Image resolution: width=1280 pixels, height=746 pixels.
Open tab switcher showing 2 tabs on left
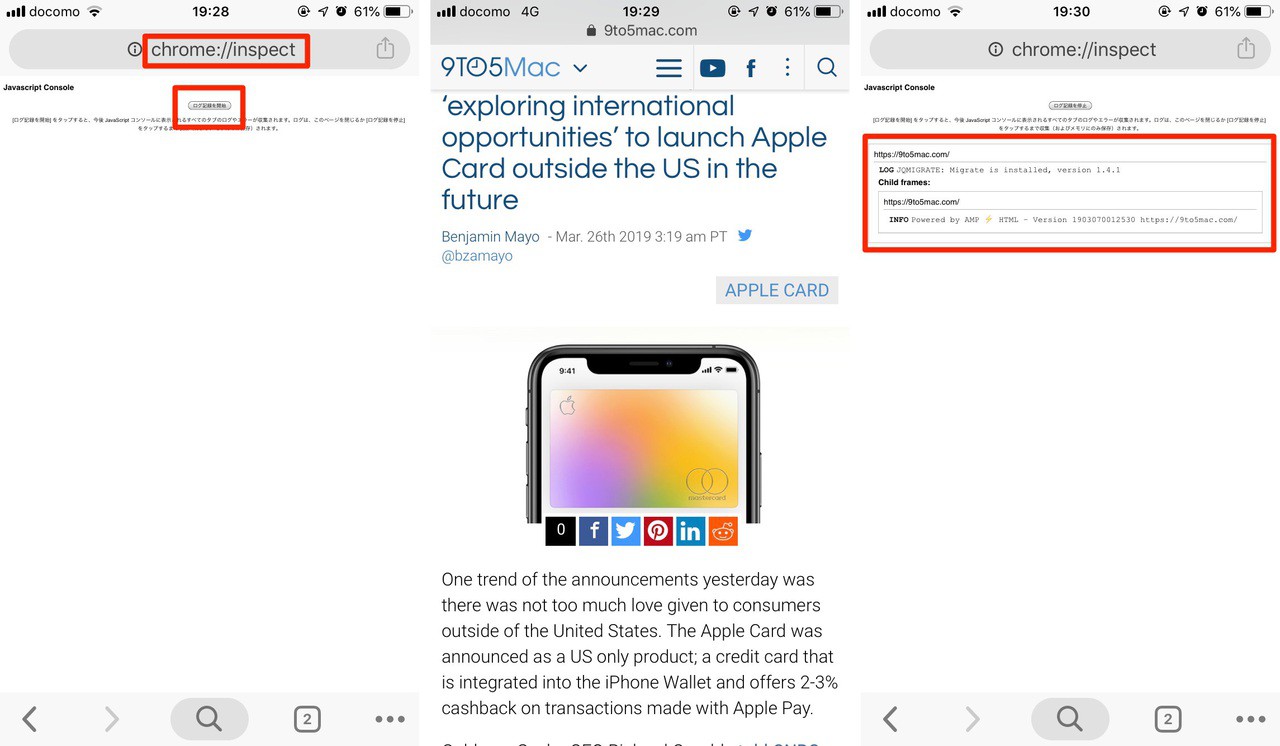click(307, 719)
